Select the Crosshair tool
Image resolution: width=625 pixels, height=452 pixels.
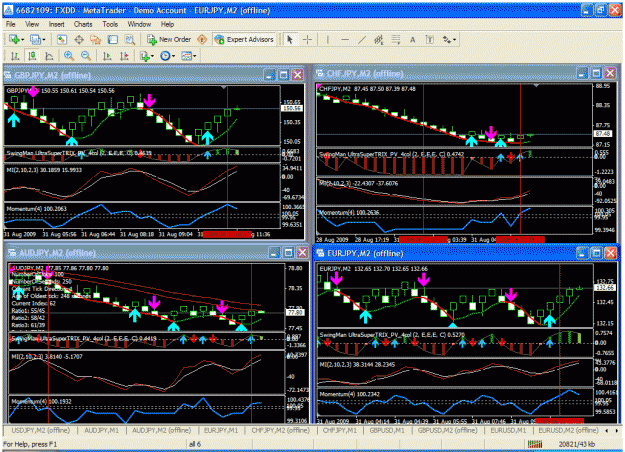[307, 39]
